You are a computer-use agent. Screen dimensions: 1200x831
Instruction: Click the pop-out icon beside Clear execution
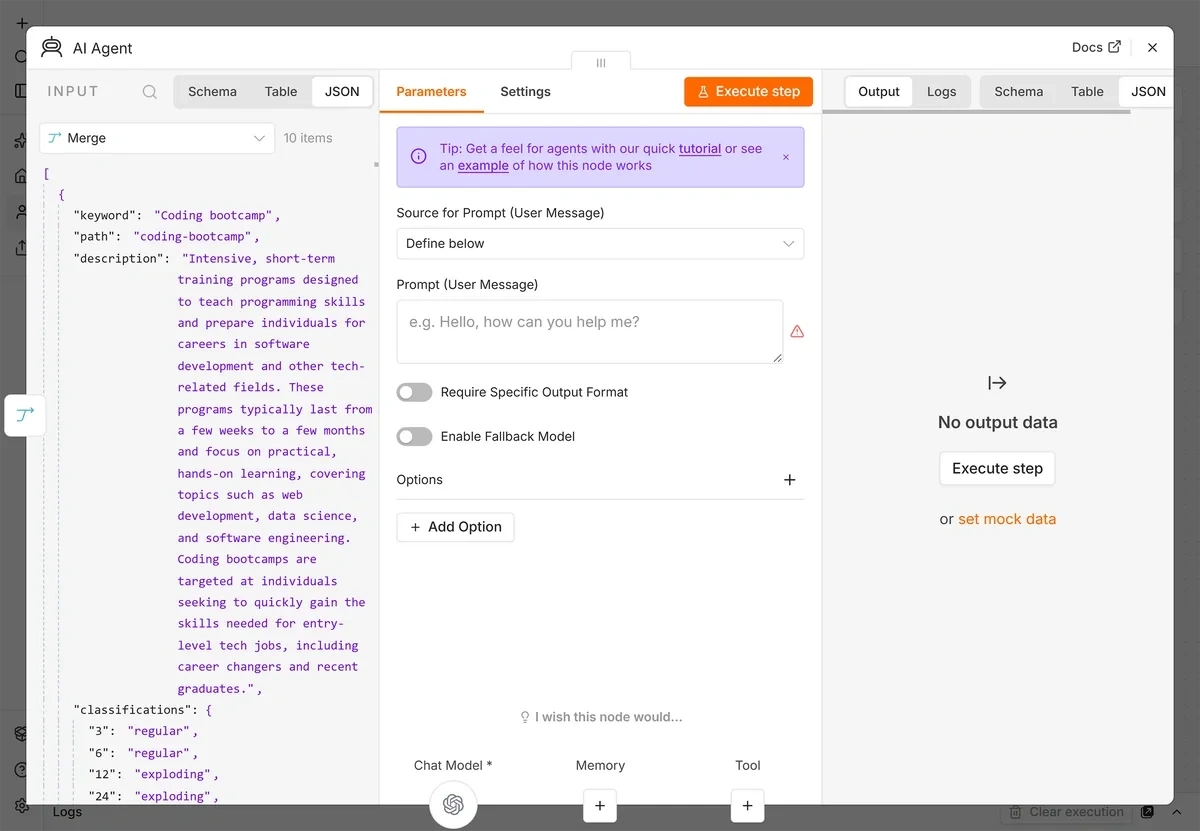(1148, 812)
